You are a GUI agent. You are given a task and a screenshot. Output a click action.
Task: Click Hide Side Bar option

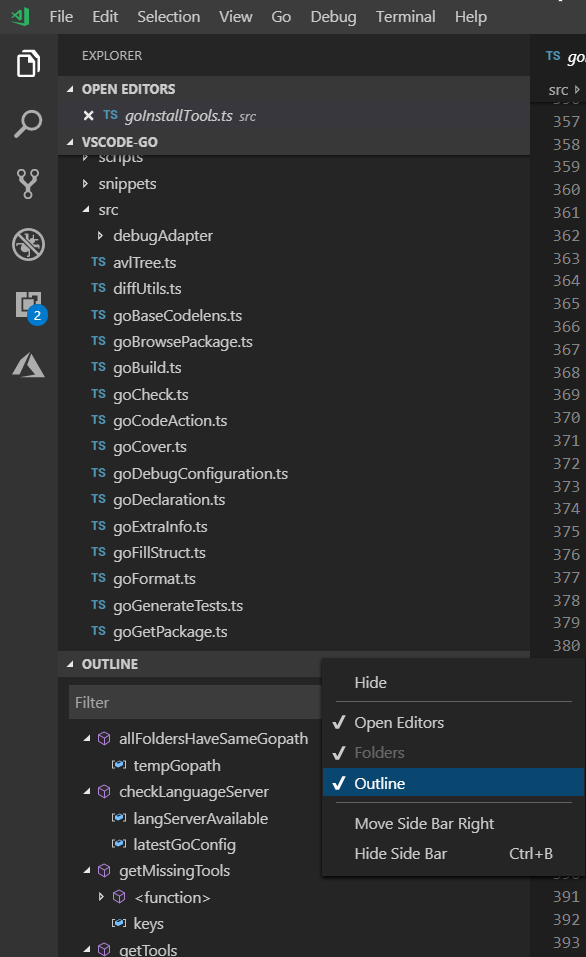pyautogui.click(x=402, y=854)
